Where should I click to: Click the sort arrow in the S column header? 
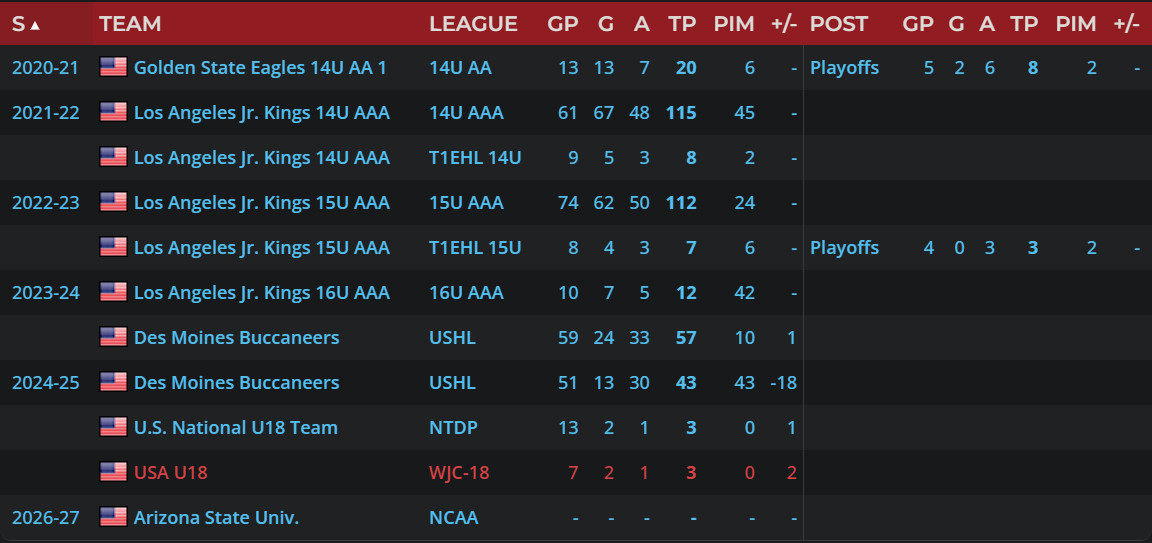[36, 24]
